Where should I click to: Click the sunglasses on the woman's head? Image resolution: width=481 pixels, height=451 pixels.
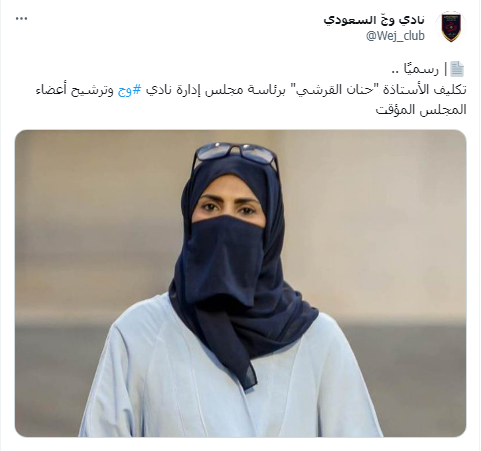(x=235, y=154)
